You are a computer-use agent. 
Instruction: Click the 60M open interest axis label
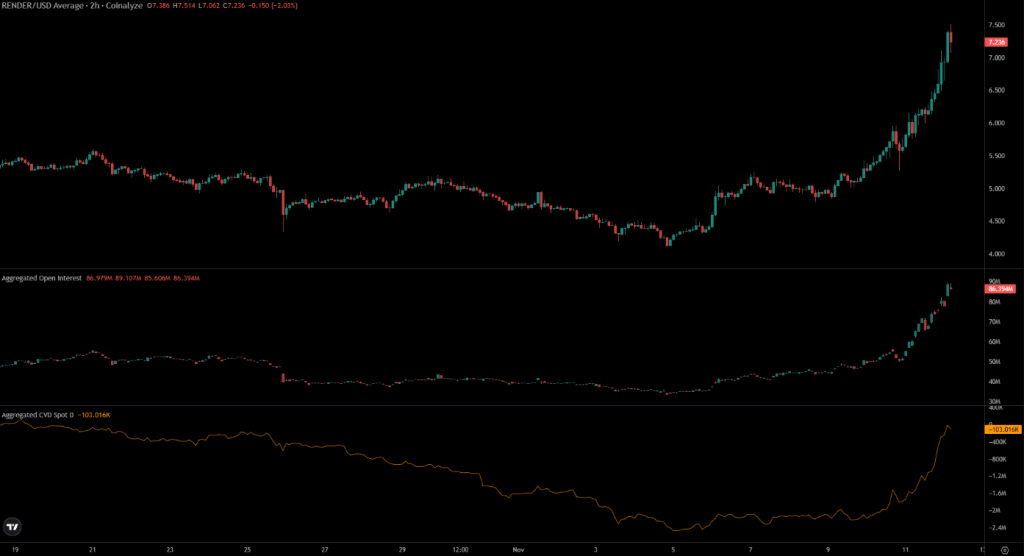pos(994,342)
